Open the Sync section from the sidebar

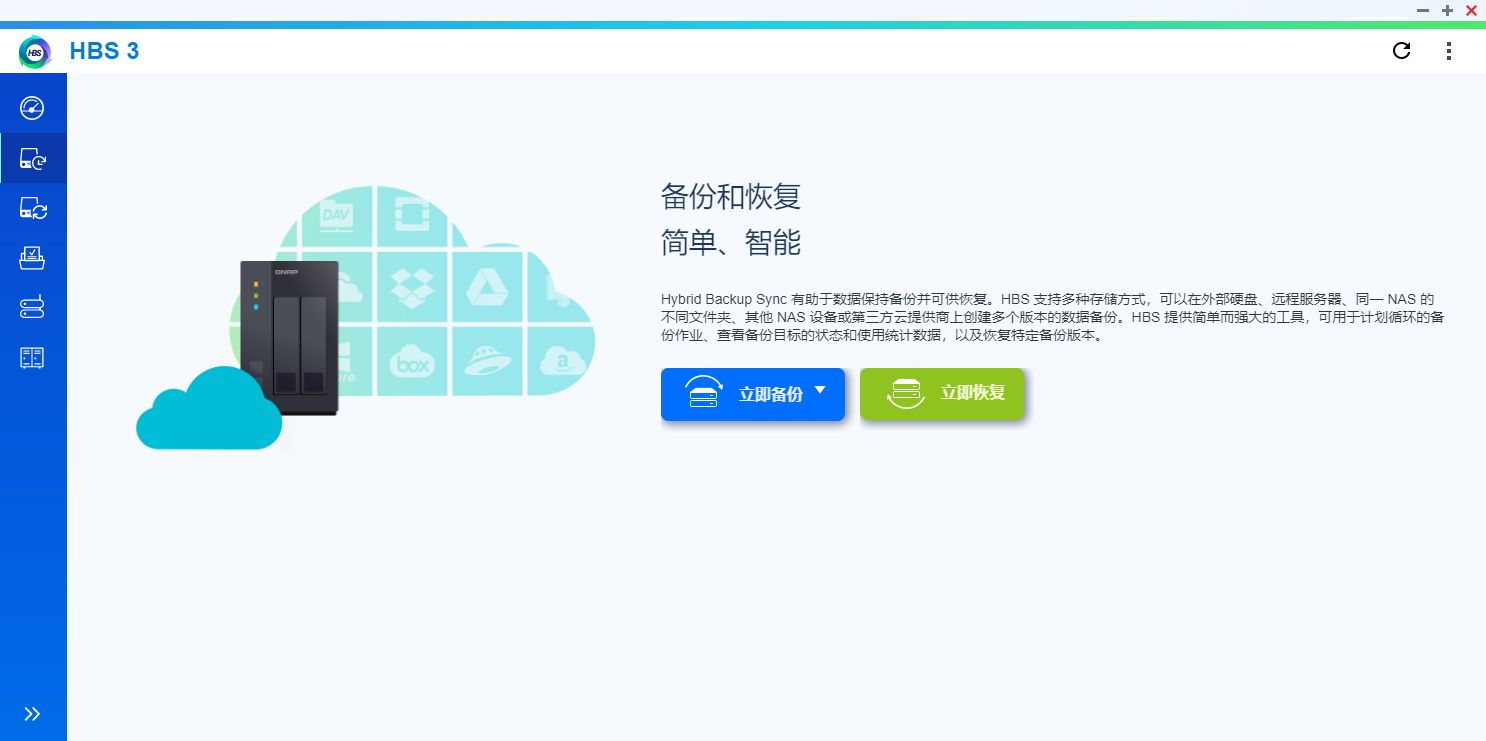click(33, 208)
